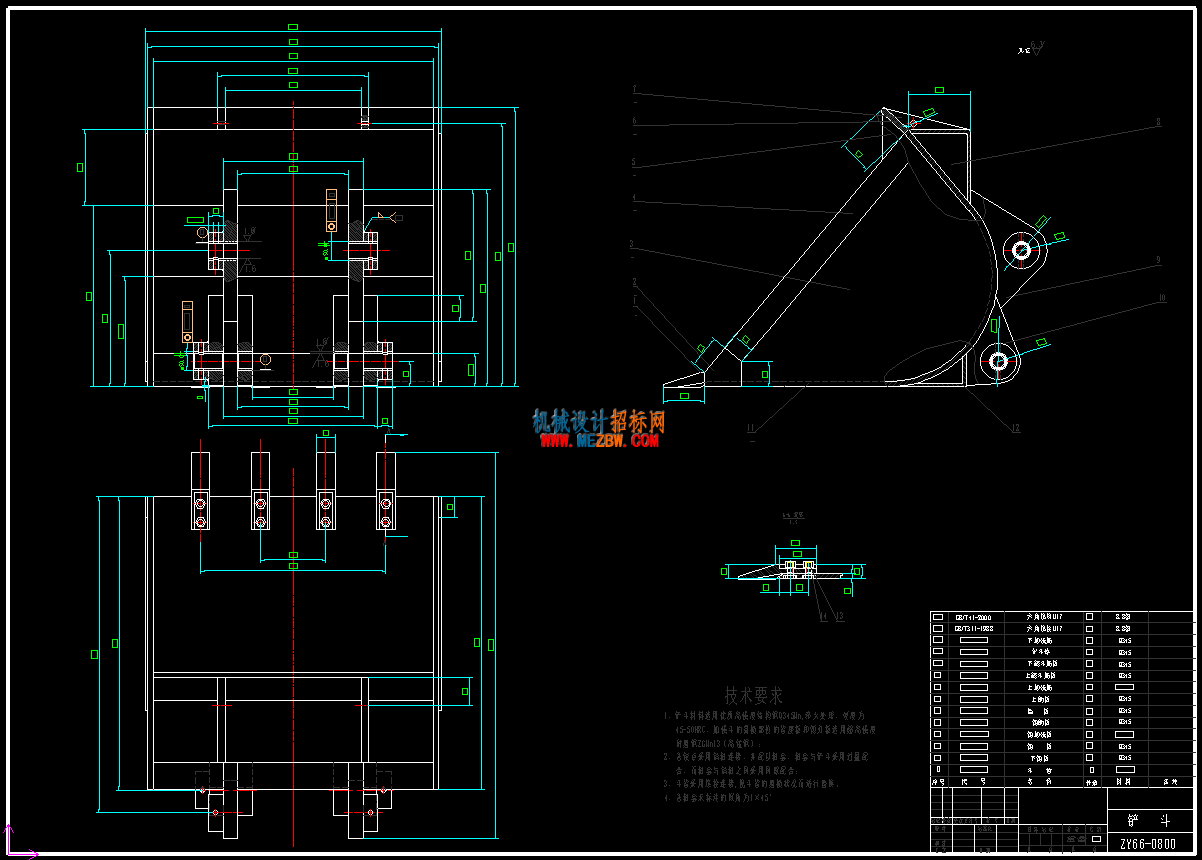The height and width of the screenshot is (860, 1202).
Task: Click part callout number 8
Action: 1158,123
